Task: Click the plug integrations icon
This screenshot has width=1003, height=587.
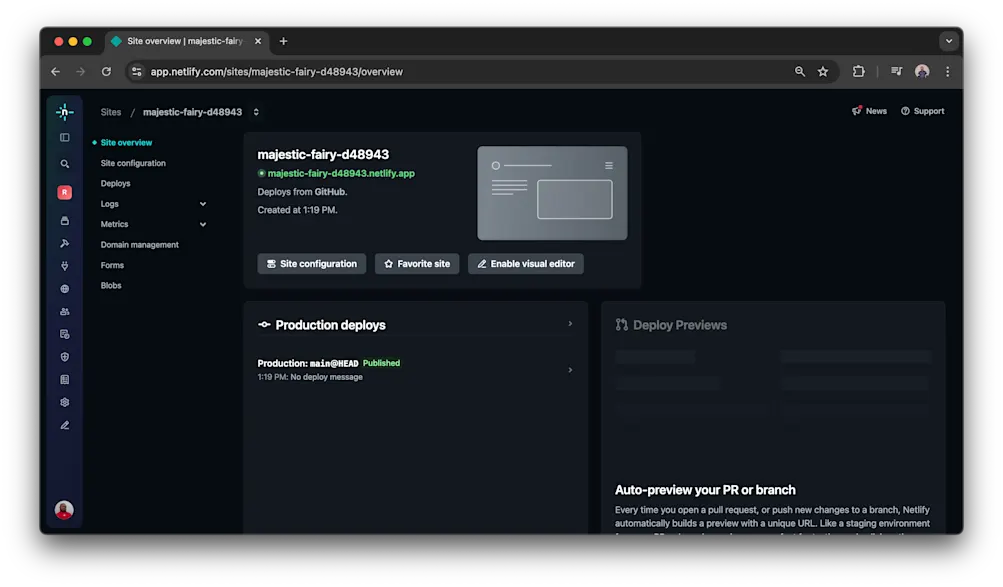Action: tap(64, 265)
